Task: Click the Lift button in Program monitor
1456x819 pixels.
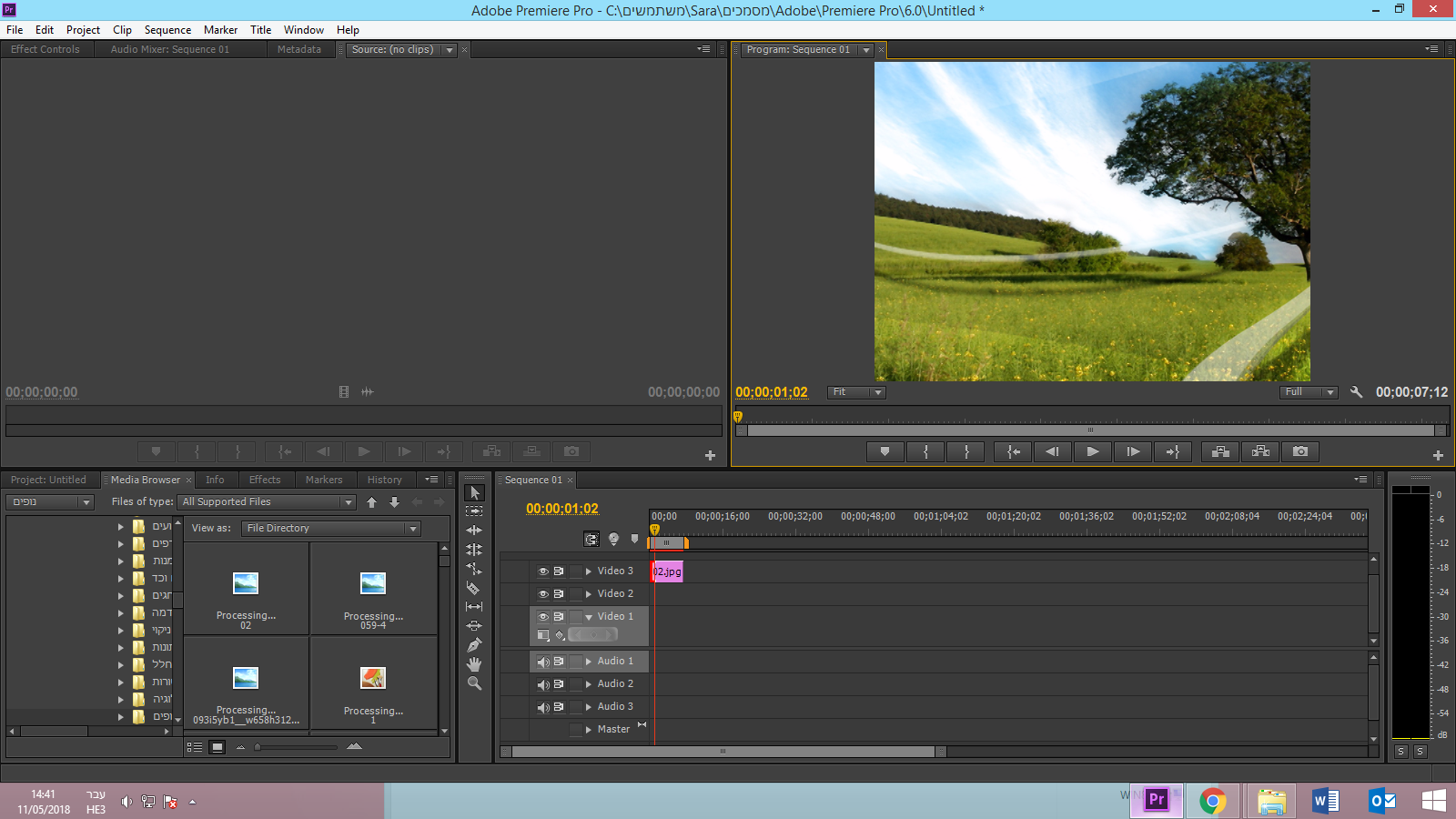Action: coord(1220,451)
